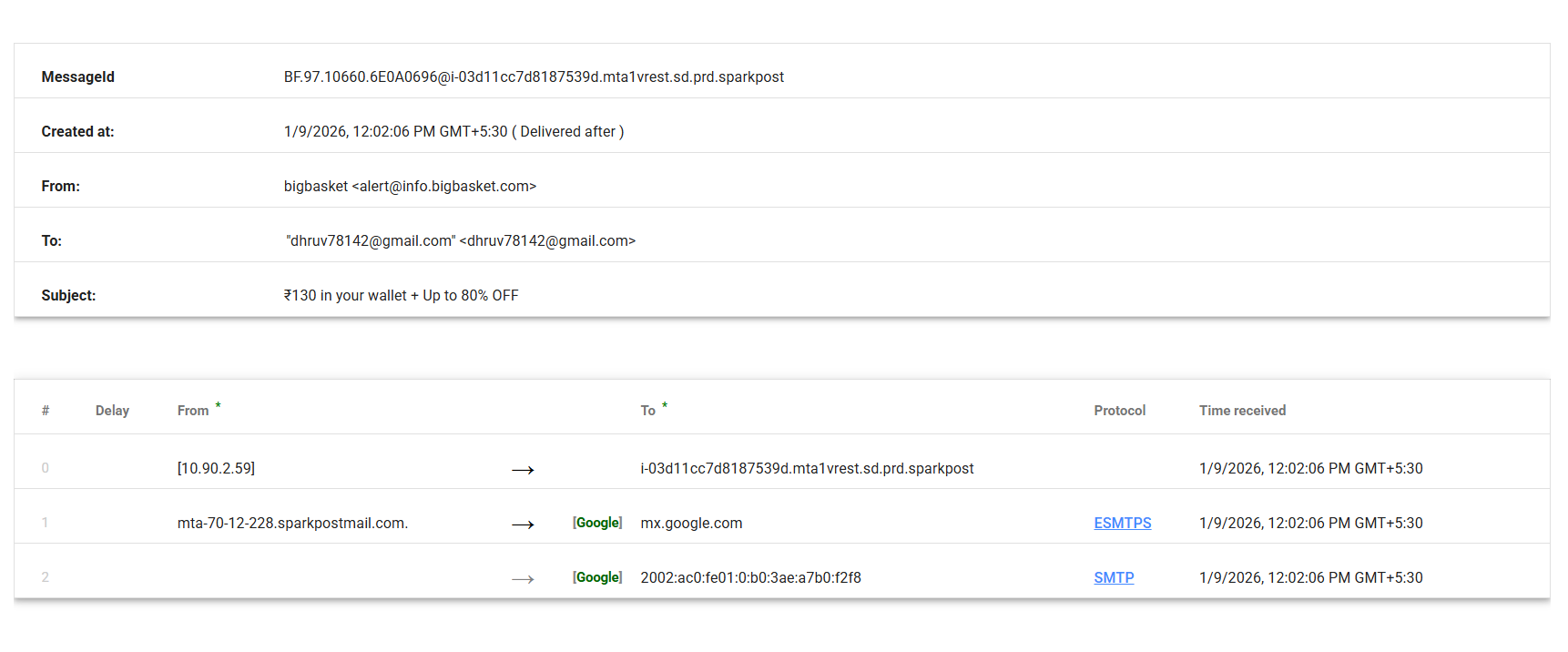The image size is (1568, 652).
Task: Click the Created at timestamp value
Action: pos(395,132)
